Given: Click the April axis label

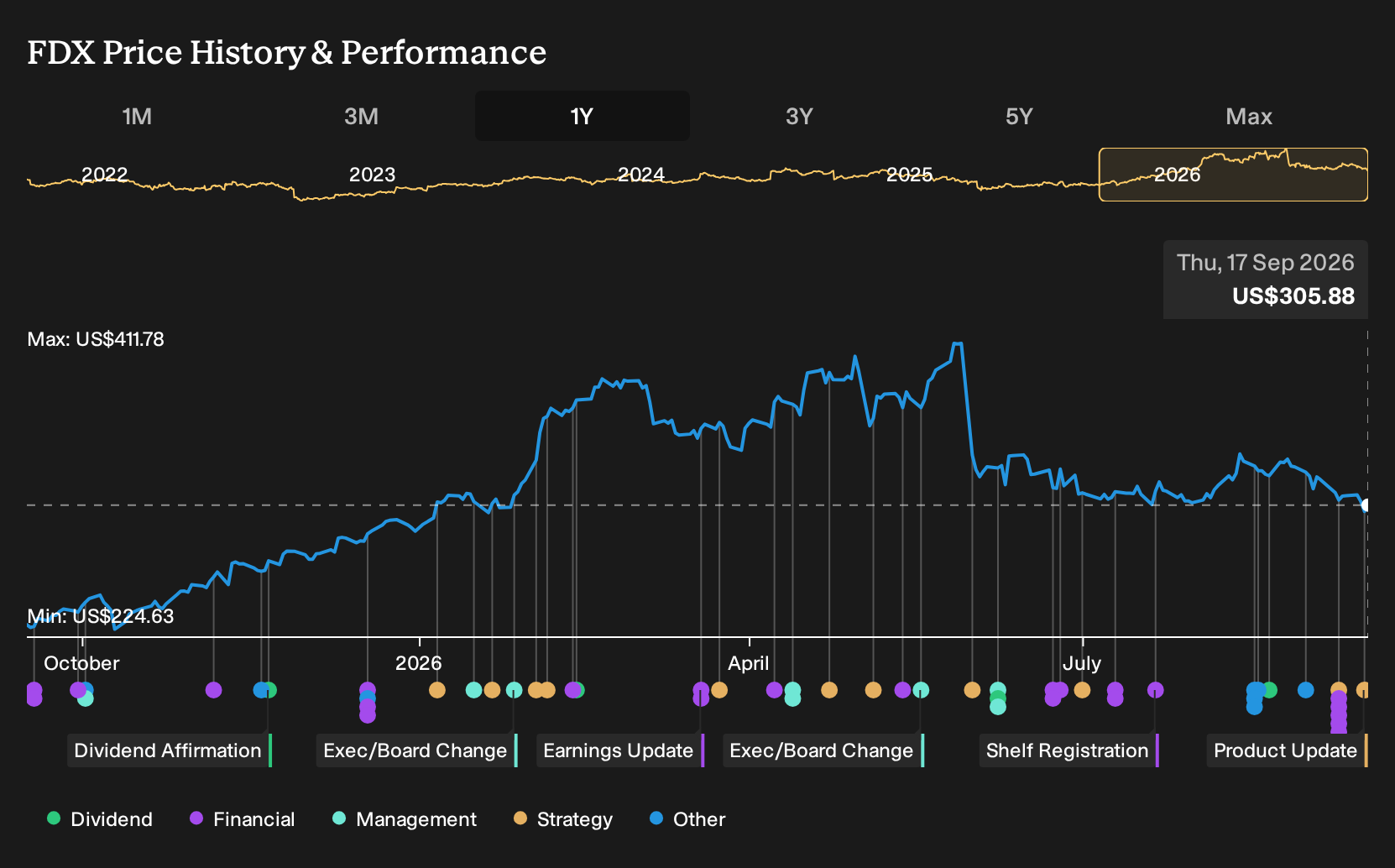Looking at the screenshot, I should click(x=749, y=663).
